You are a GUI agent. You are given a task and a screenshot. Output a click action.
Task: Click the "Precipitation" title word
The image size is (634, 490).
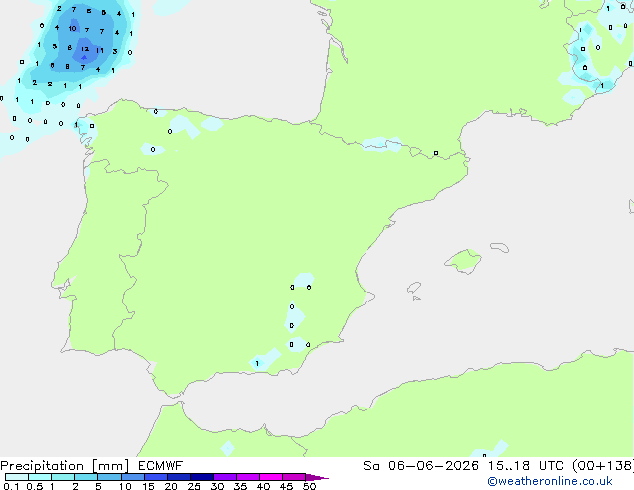tap(42, 466)
